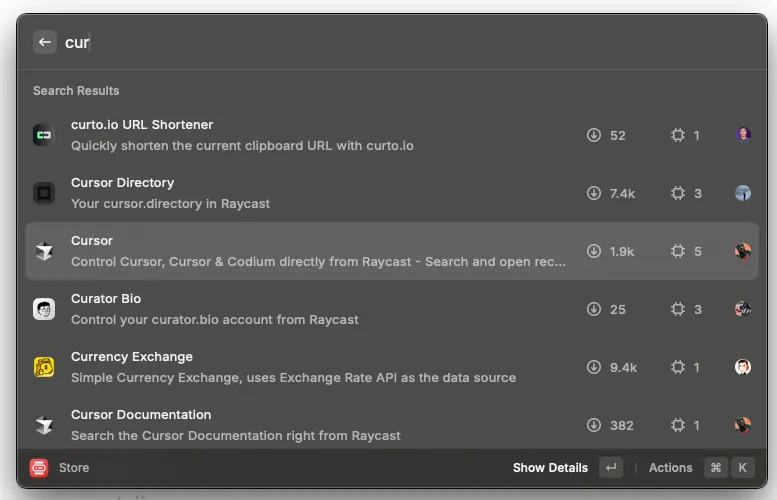Click the Cursor Directory extension icon
777x500 pixels.
[x=43, y=193]
